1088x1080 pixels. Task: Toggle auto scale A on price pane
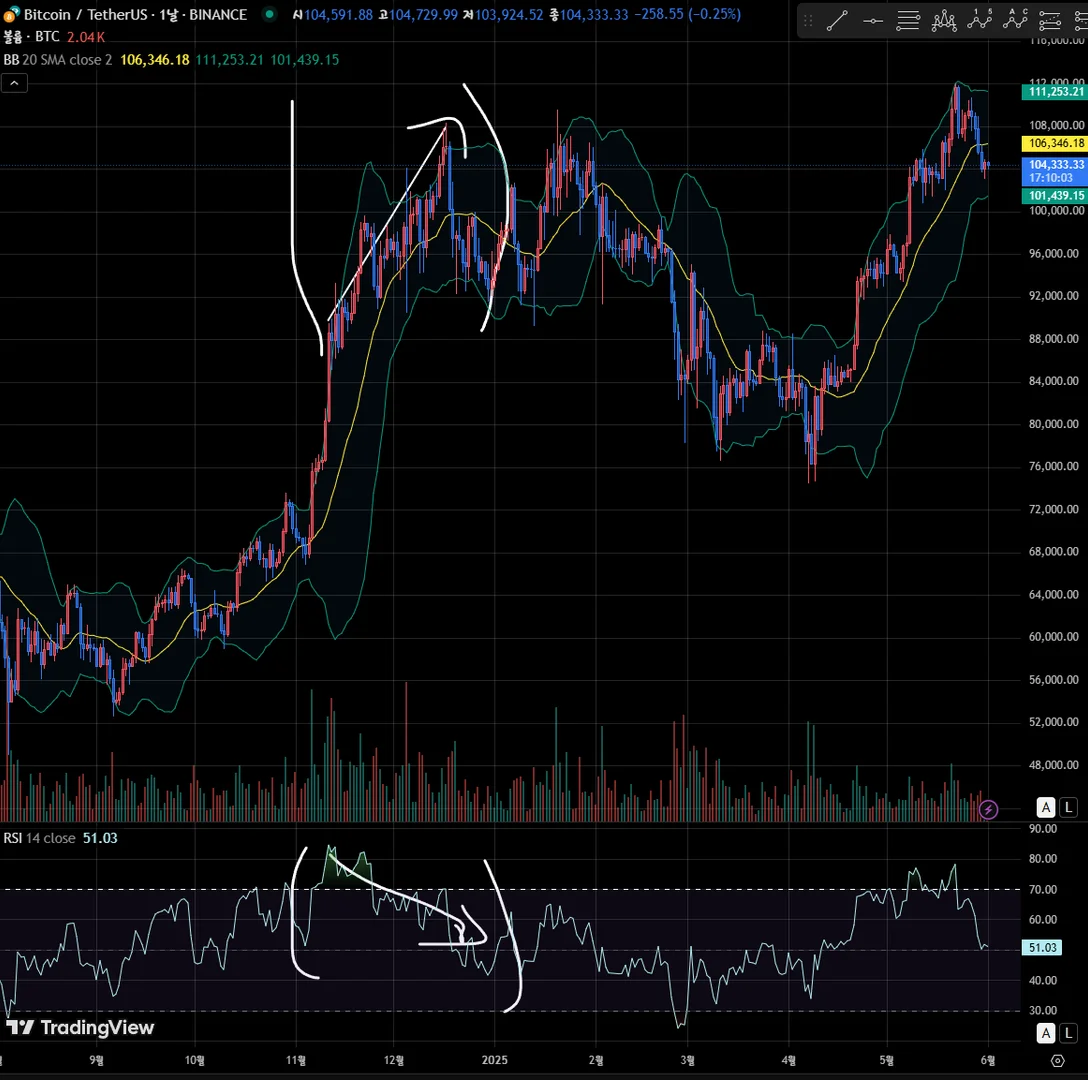[x=1046, y=807]
